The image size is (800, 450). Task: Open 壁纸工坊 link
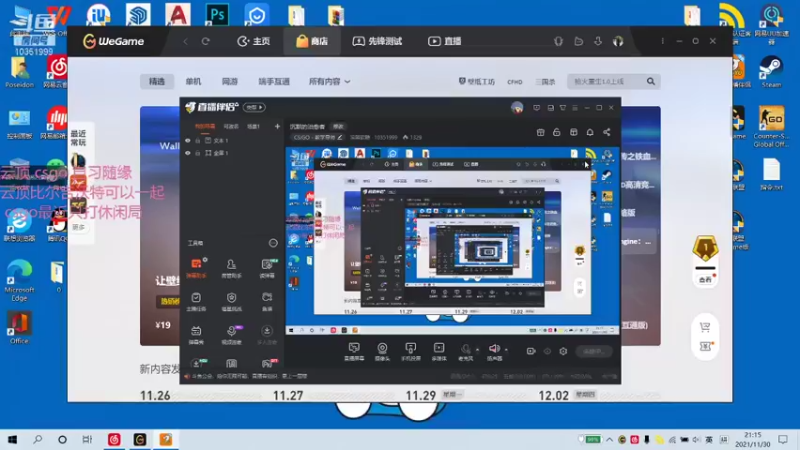477,82
